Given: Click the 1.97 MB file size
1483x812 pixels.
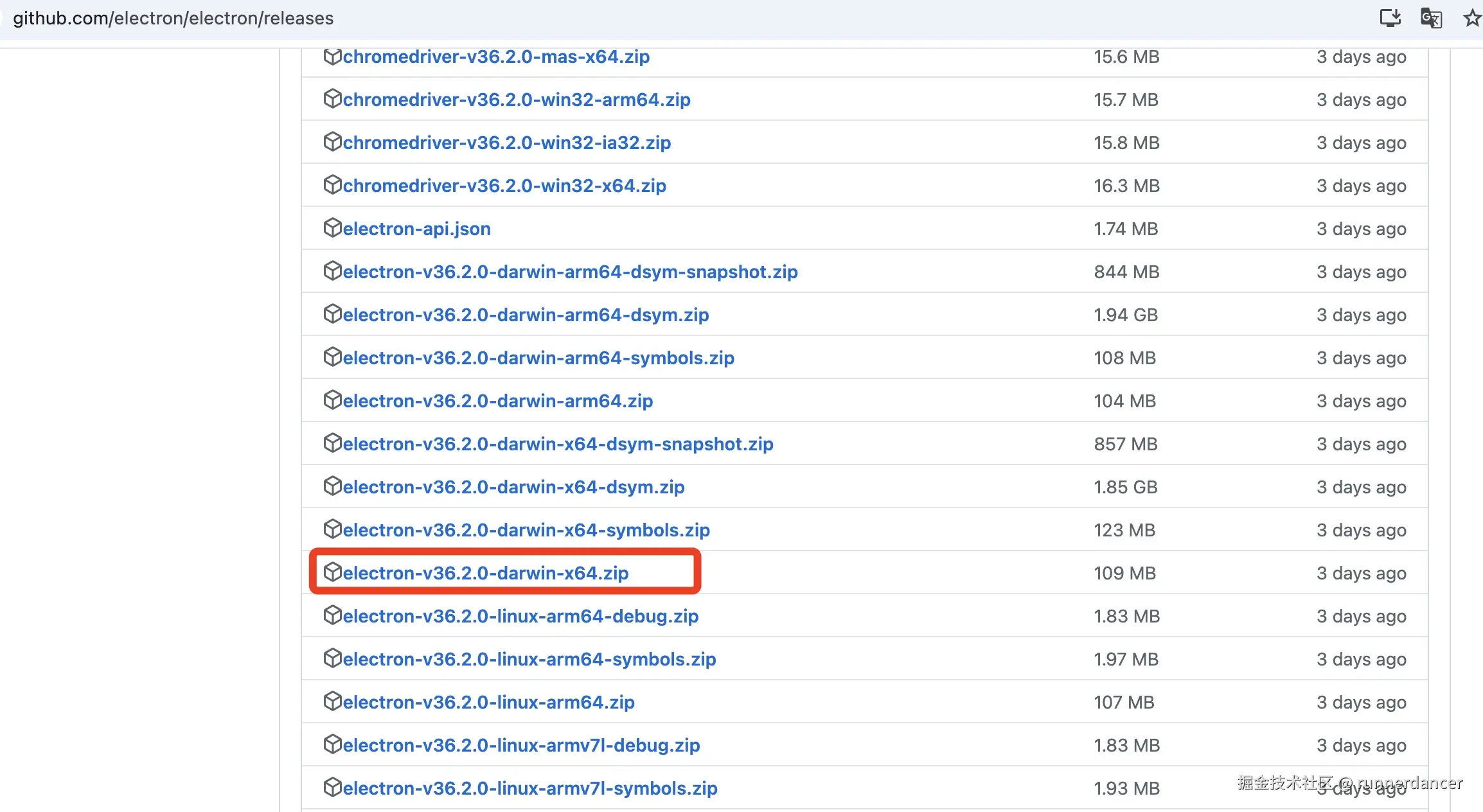Looking at the screenshot, I should tap(1126, 659).
